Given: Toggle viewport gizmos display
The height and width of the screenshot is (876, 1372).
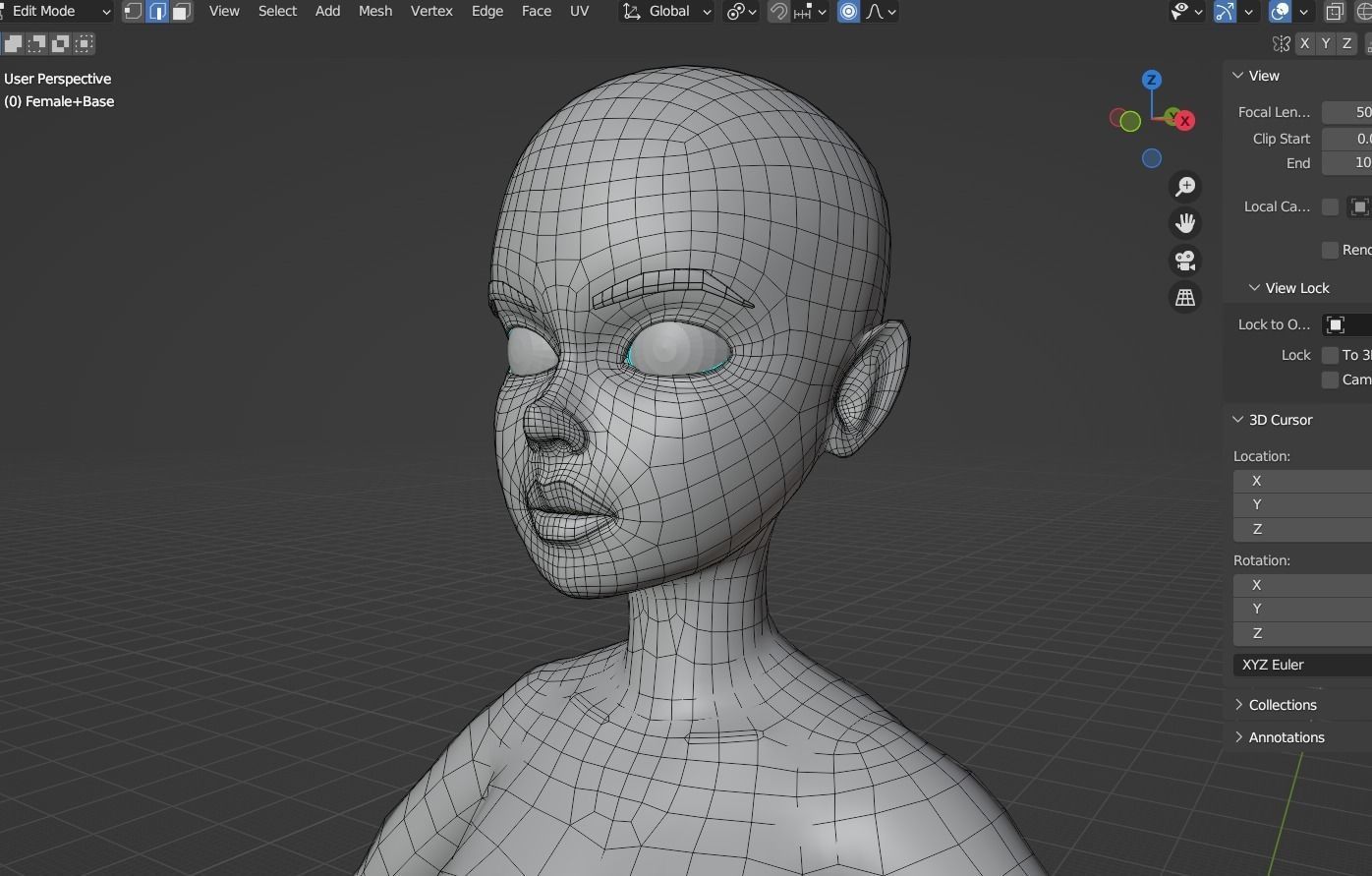Looking at the screenshot, I should (1225, 12).
